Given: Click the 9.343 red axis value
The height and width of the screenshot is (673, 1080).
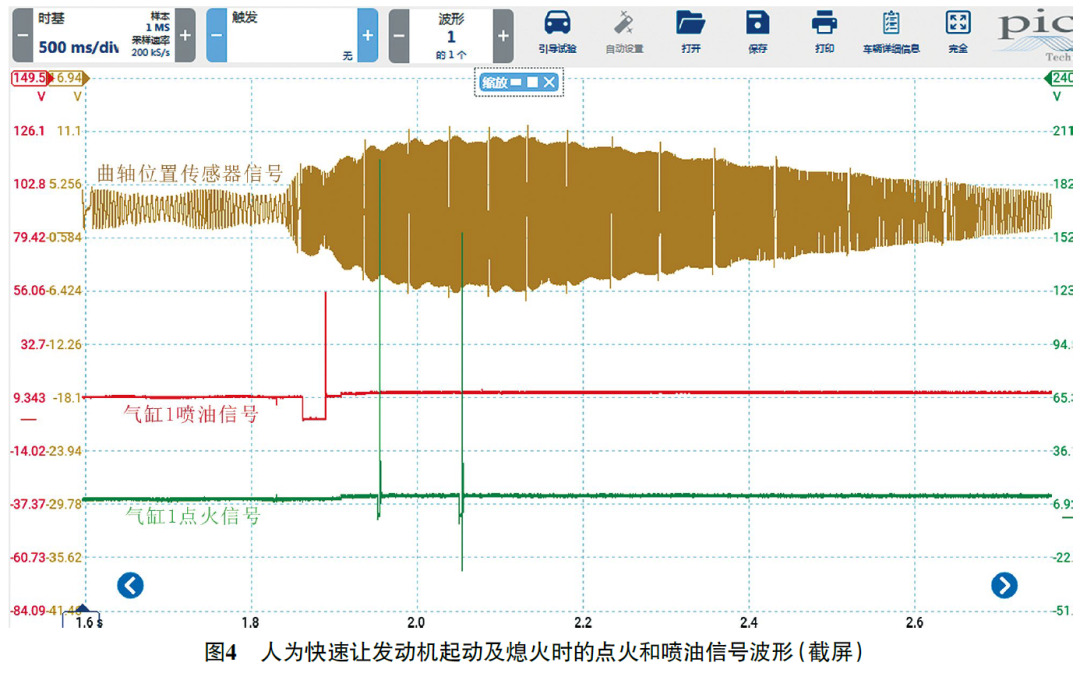Looking at the screenshot, I should [30, 398].
